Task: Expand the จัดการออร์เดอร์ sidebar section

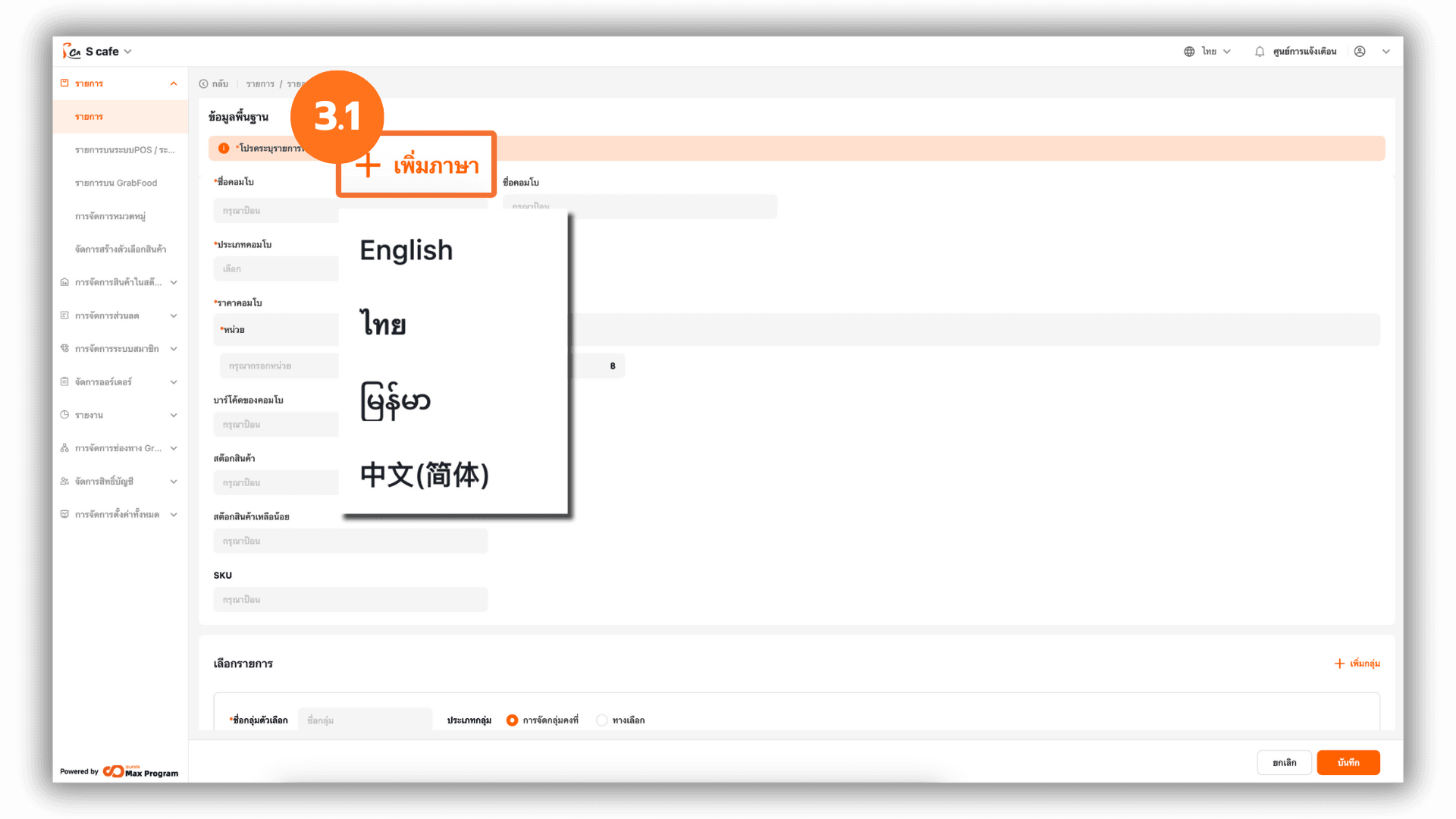Action: point(174,382)
